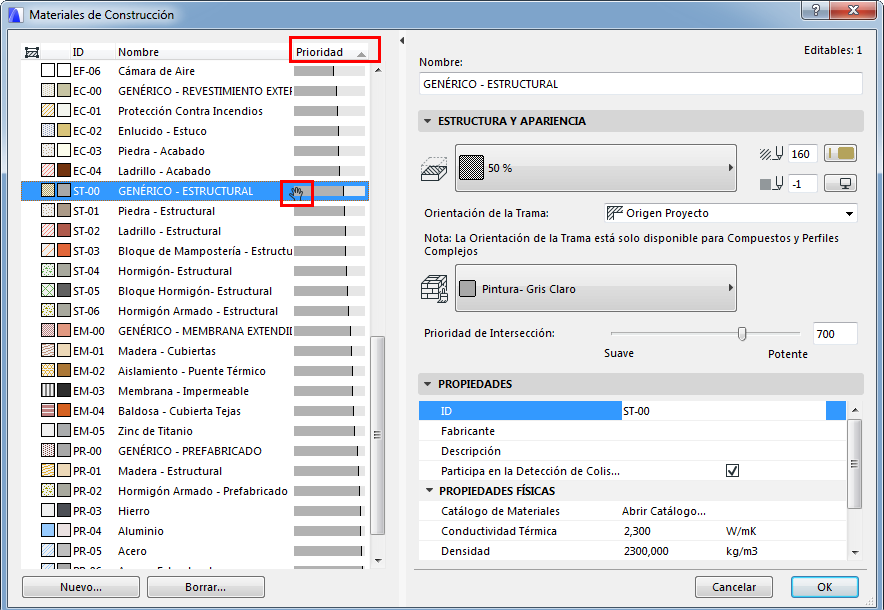This screenshot has width=884, height=610.
Task: Click the fill pattern preview of EM-04
Action: coord(48,410)
